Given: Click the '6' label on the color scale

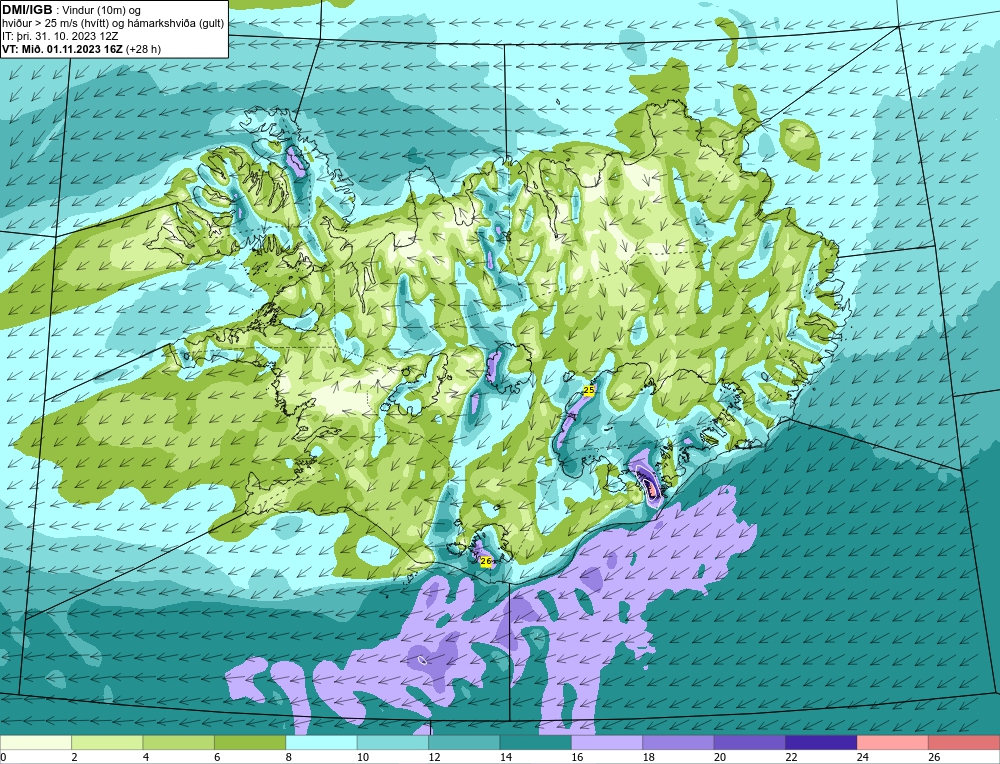Looking at the screenshot, I should tap(217, 757).
